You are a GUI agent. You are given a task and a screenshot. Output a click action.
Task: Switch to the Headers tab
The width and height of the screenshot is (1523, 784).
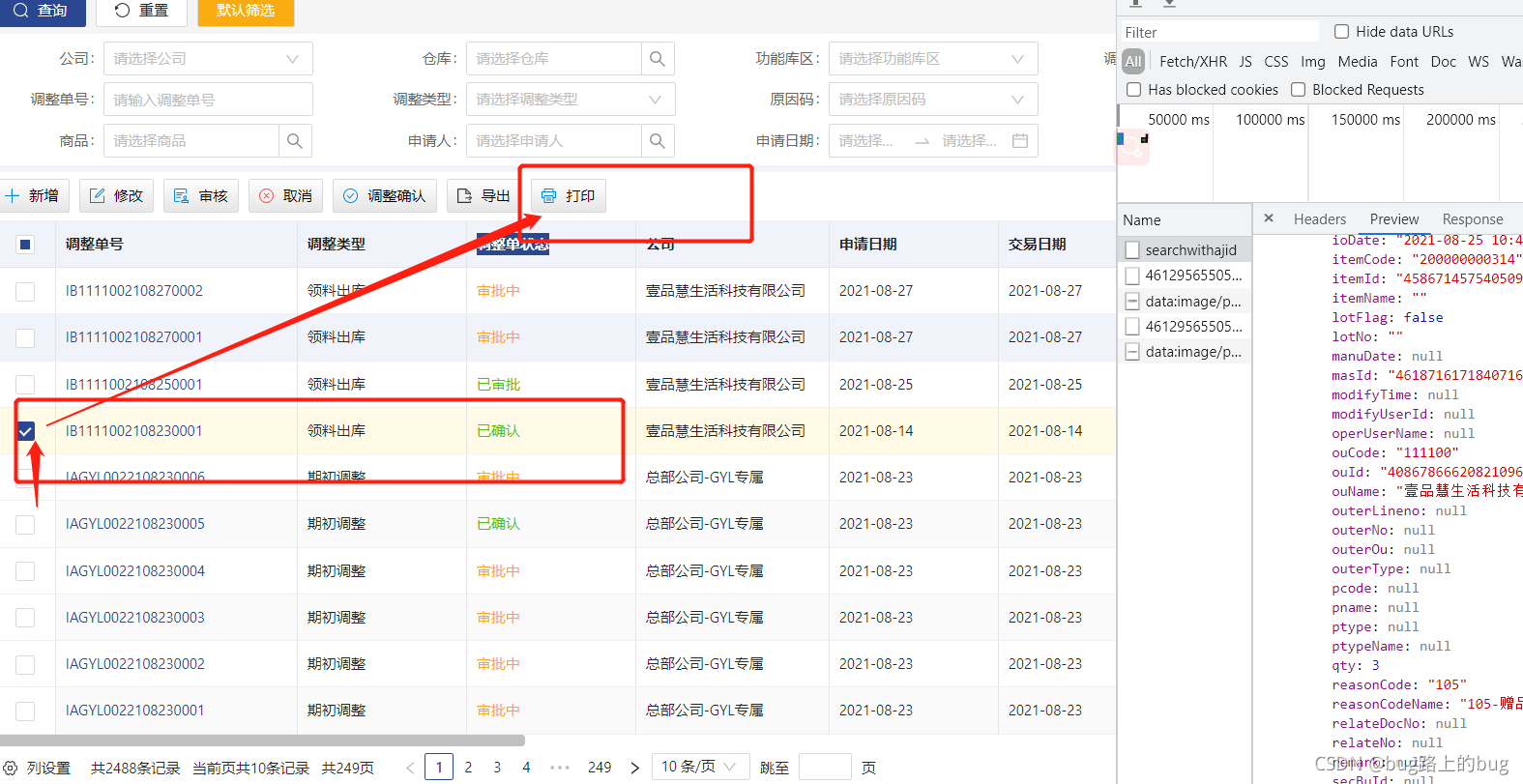point(1320,219)
